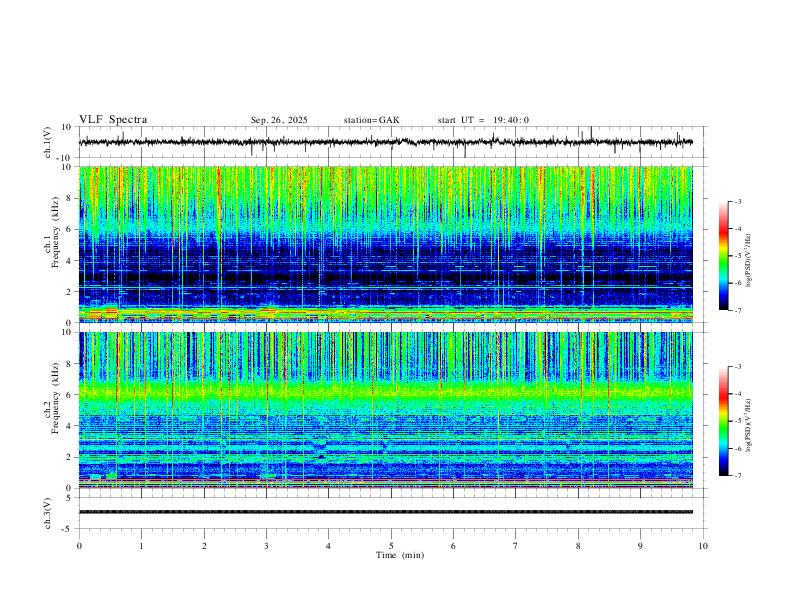
Task: Click the '10' tick on the time axis
Action: pos(703,546)
